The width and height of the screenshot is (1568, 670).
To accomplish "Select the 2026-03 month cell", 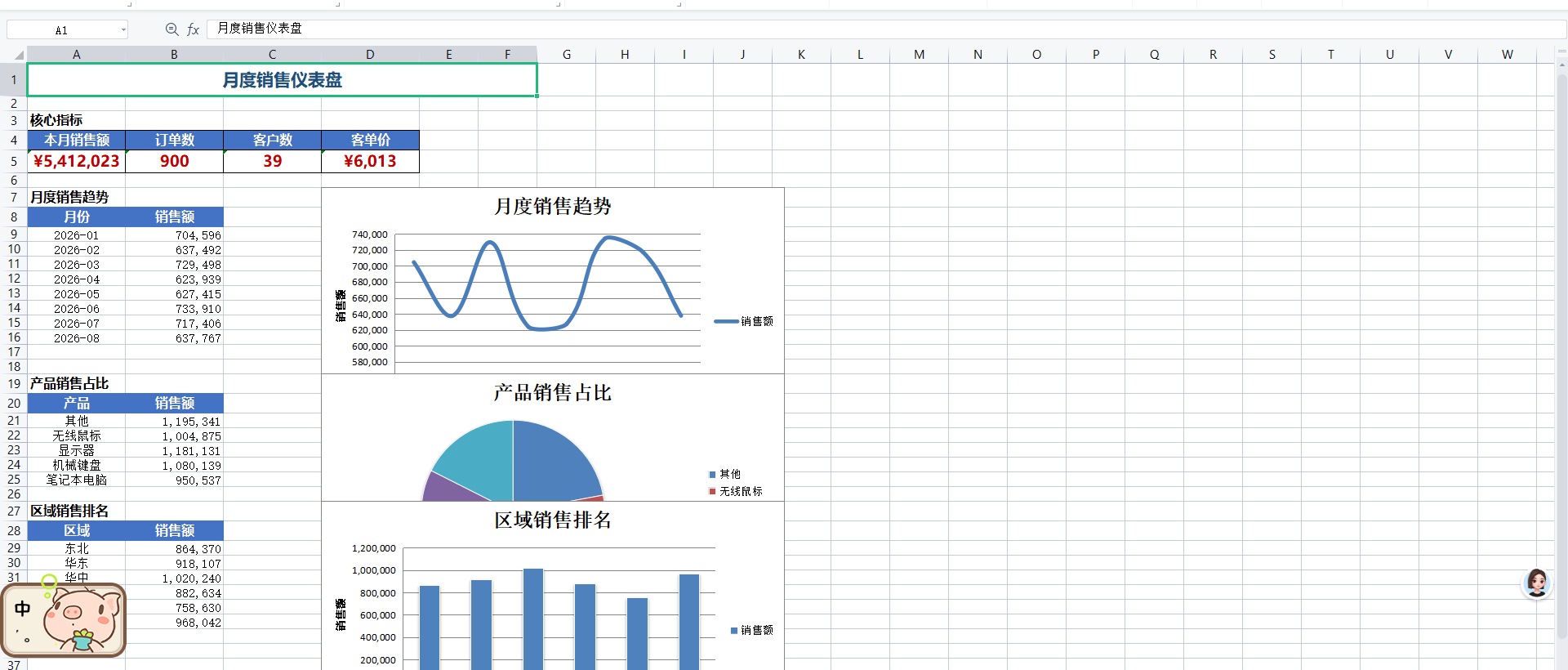I will coord(77,265).
